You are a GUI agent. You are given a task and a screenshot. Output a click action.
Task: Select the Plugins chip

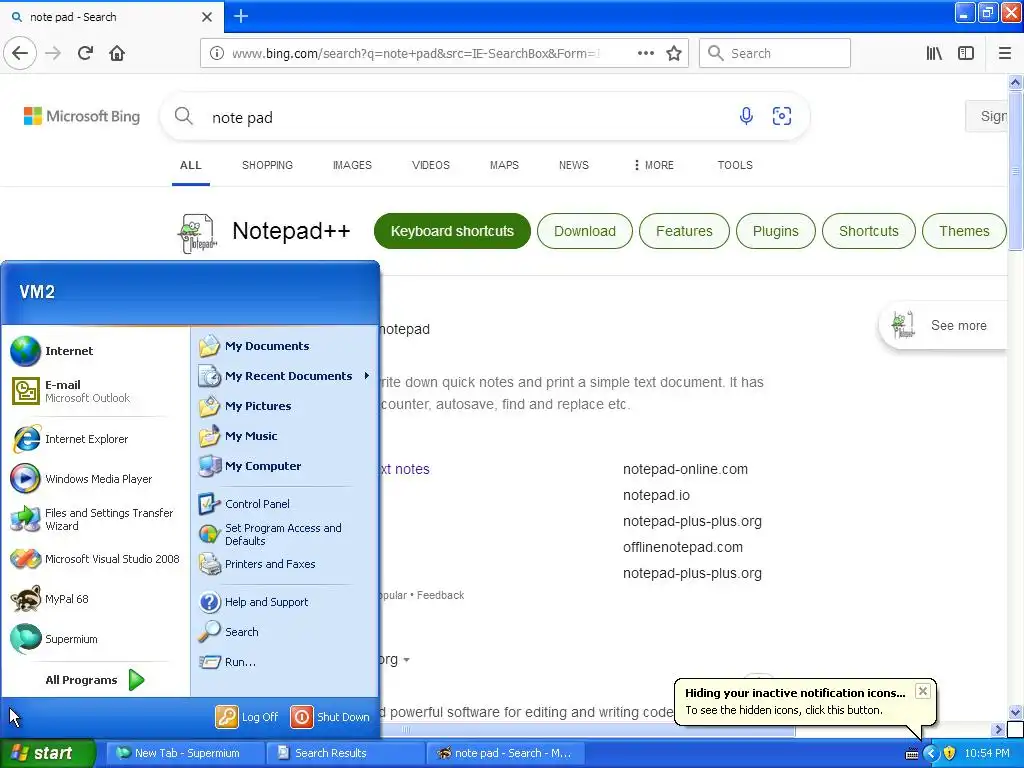[775, 231]
